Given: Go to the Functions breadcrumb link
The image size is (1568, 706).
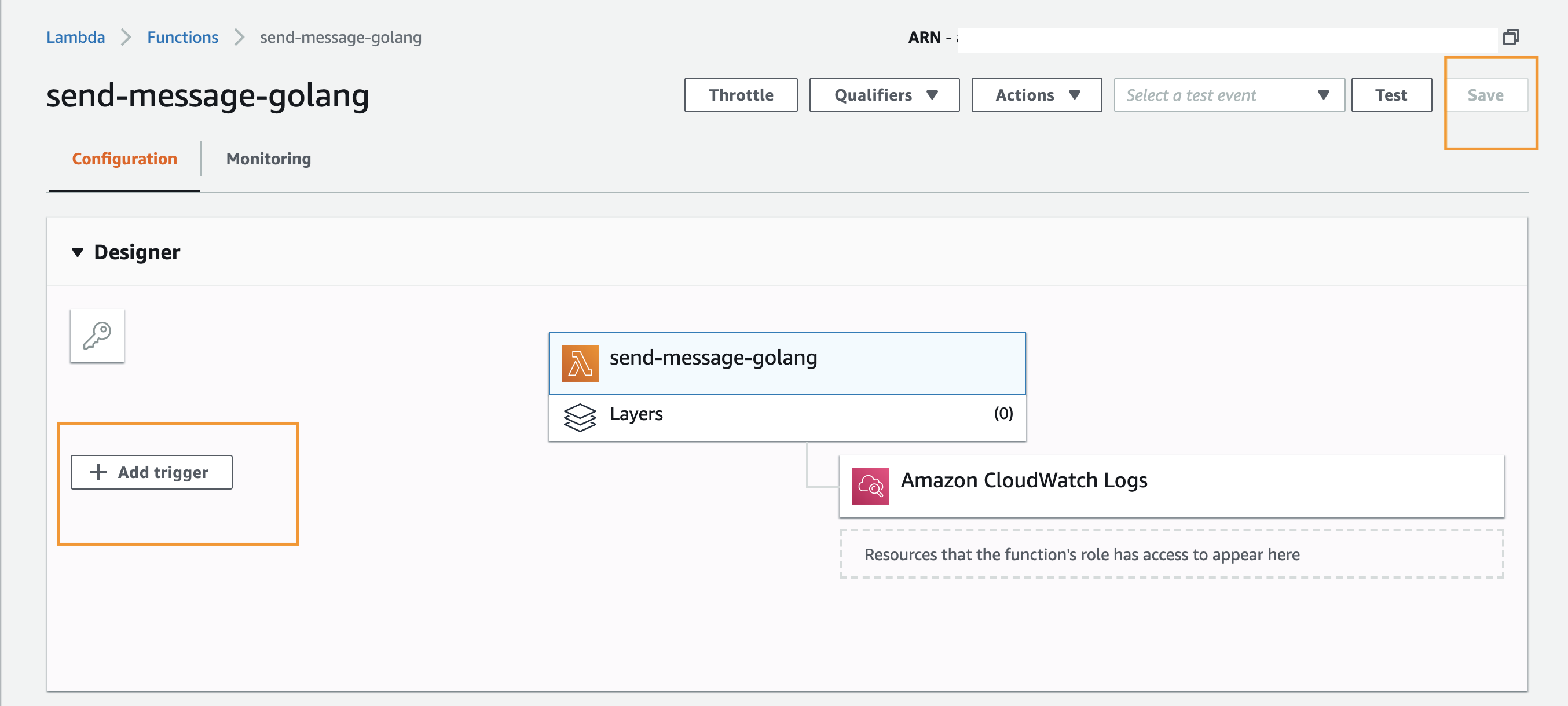Looking at the screenshot, I should pos(182,38).
